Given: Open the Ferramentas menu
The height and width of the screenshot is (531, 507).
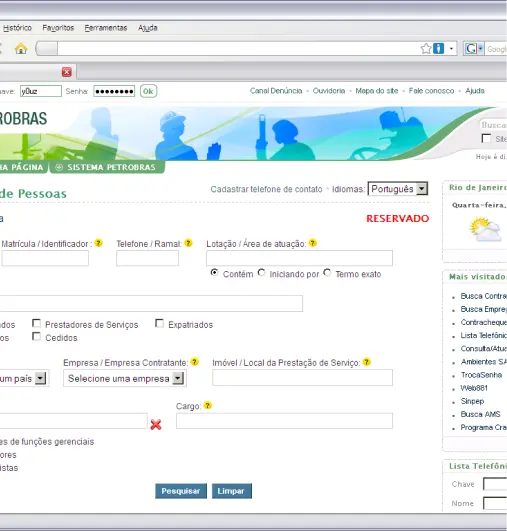Looking at the screenshot, I should [x=106, y=28].
